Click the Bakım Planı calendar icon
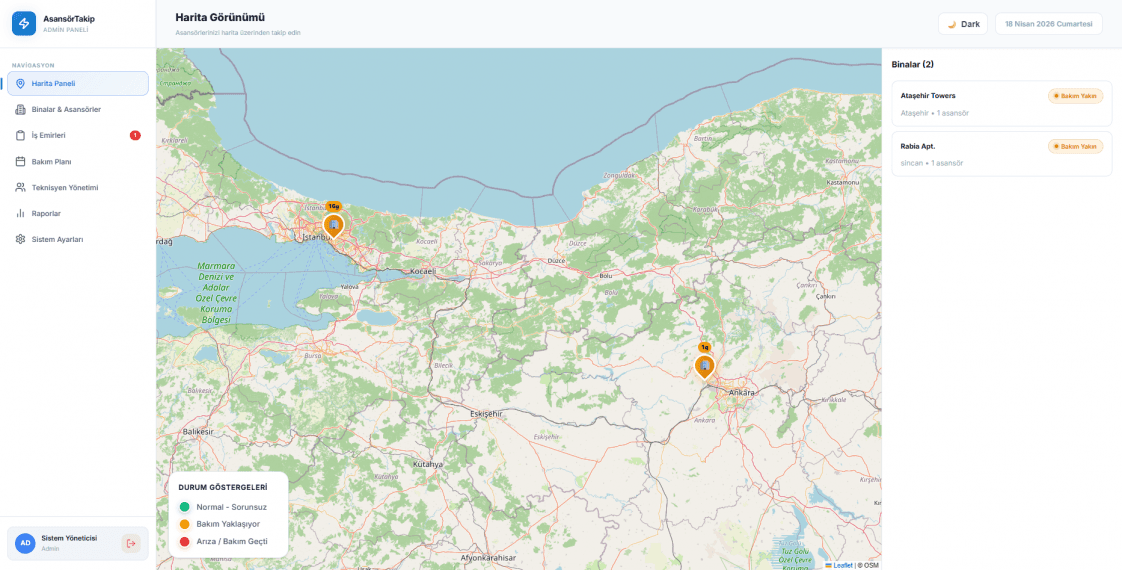 click(x=20, y=162)
